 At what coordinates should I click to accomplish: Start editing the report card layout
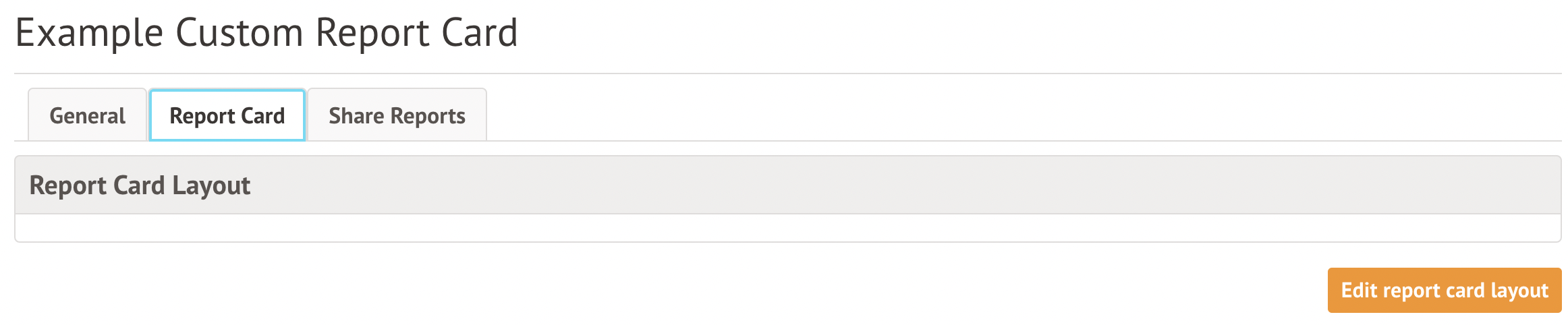(x=1444, y=290)
